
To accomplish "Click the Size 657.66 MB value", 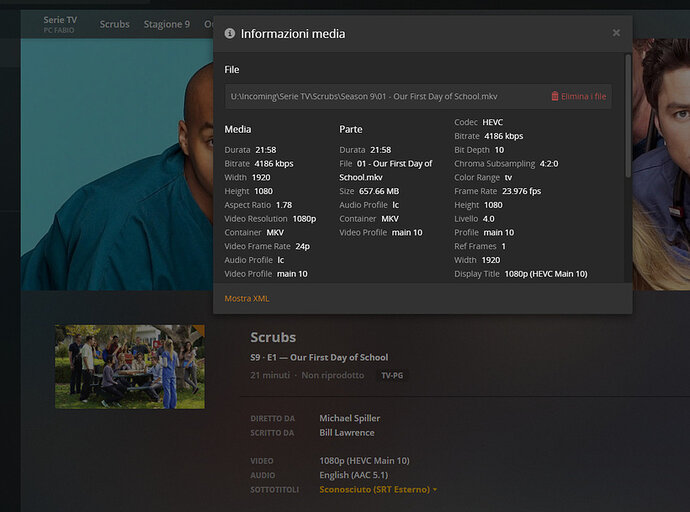I will point(379,191).
